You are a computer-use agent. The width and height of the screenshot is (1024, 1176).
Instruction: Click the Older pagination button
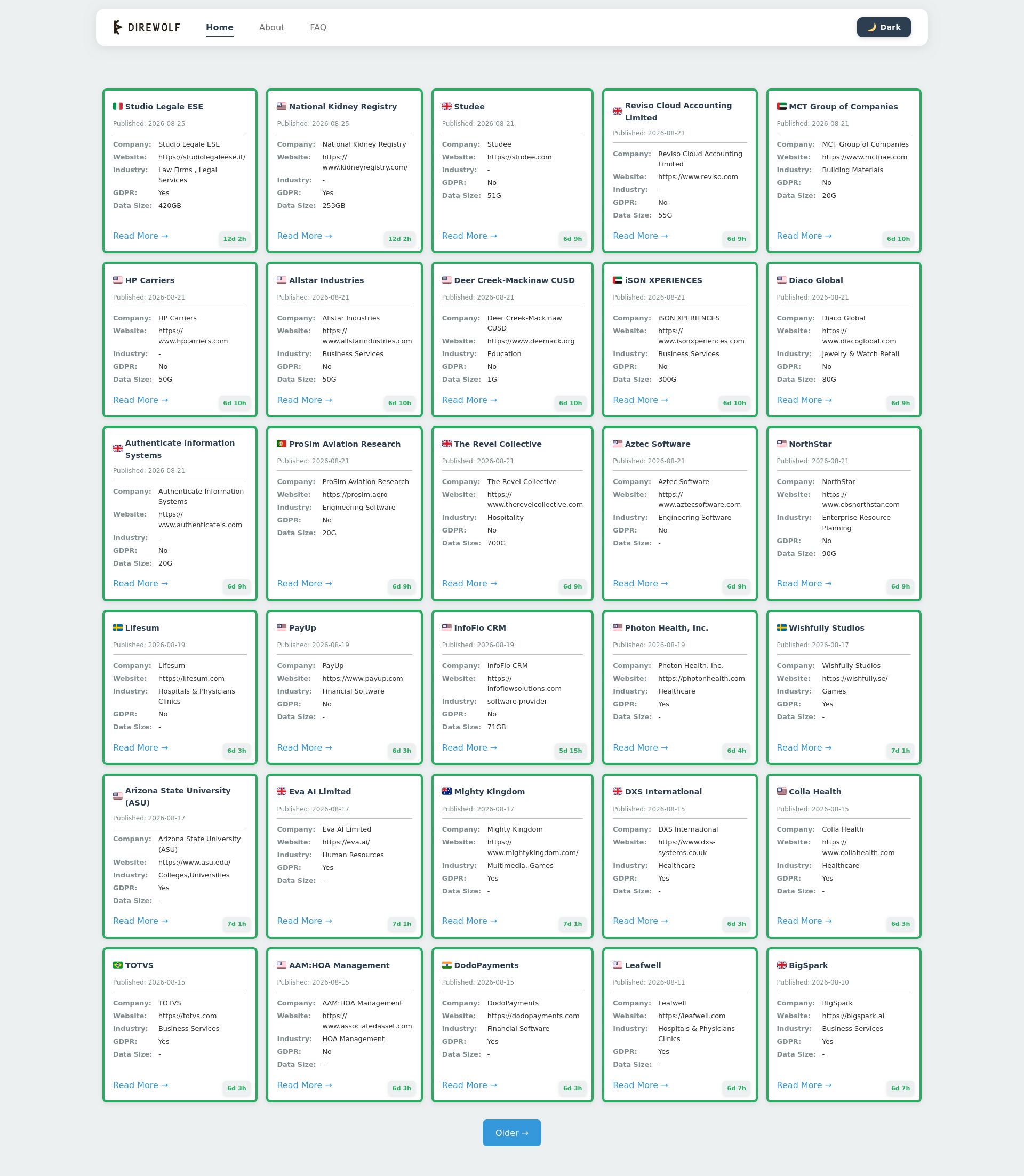tap(511, 1133)
